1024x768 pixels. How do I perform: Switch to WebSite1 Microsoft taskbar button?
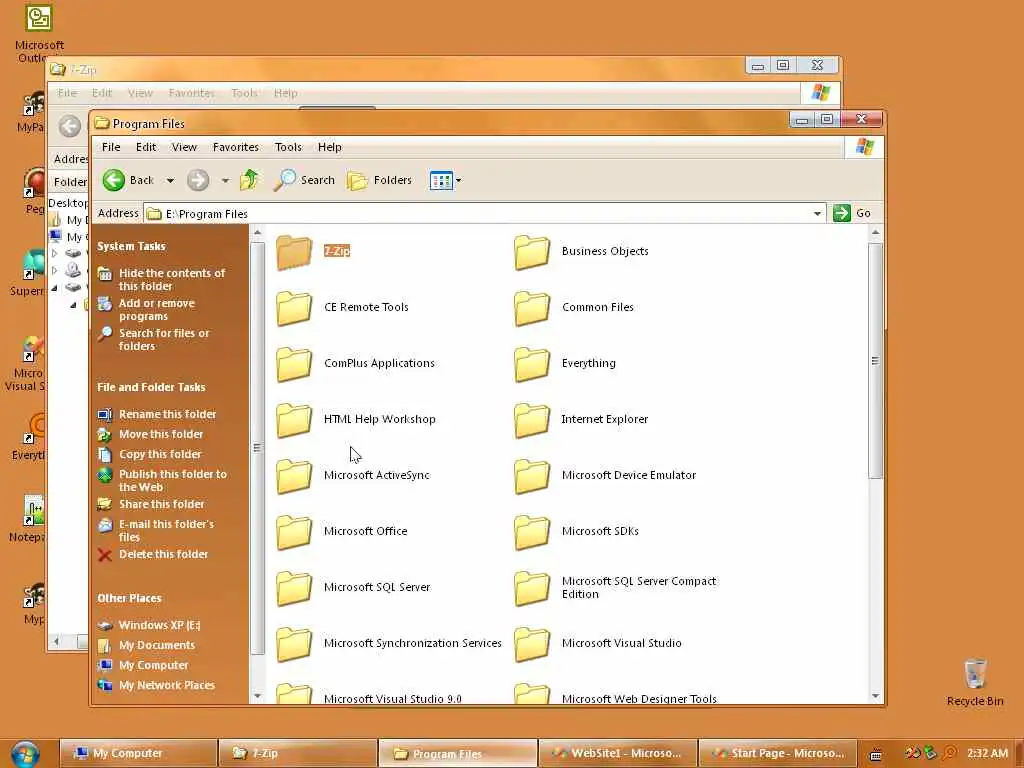pyautogui.click(x=618, y=754)
